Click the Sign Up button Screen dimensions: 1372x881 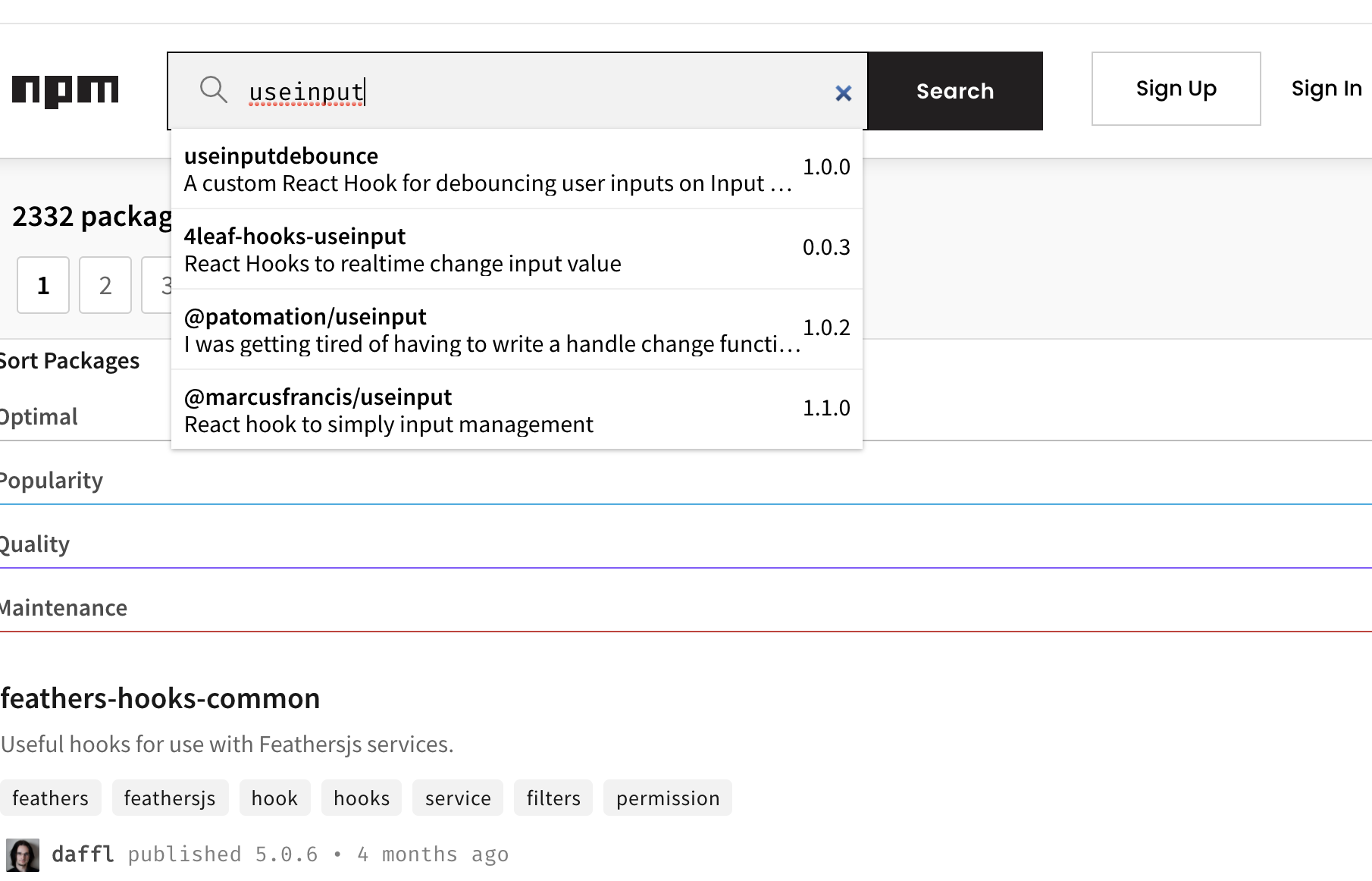pyautogui.click(x=1176, y=89)
